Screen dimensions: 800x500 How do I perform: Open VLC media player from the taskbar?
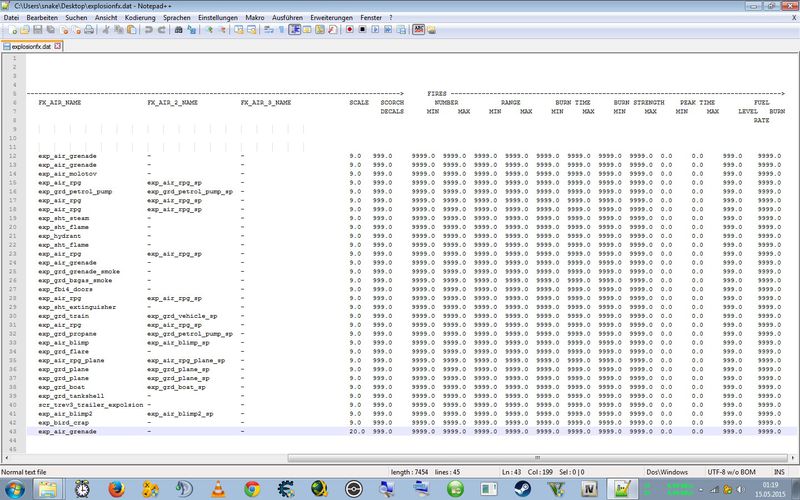pyautogui.click(x=217, y=487)
